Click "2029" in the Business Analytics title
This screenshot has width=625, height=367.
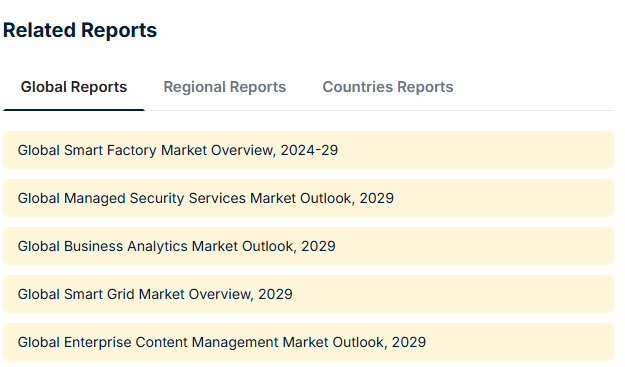point(318,246)
